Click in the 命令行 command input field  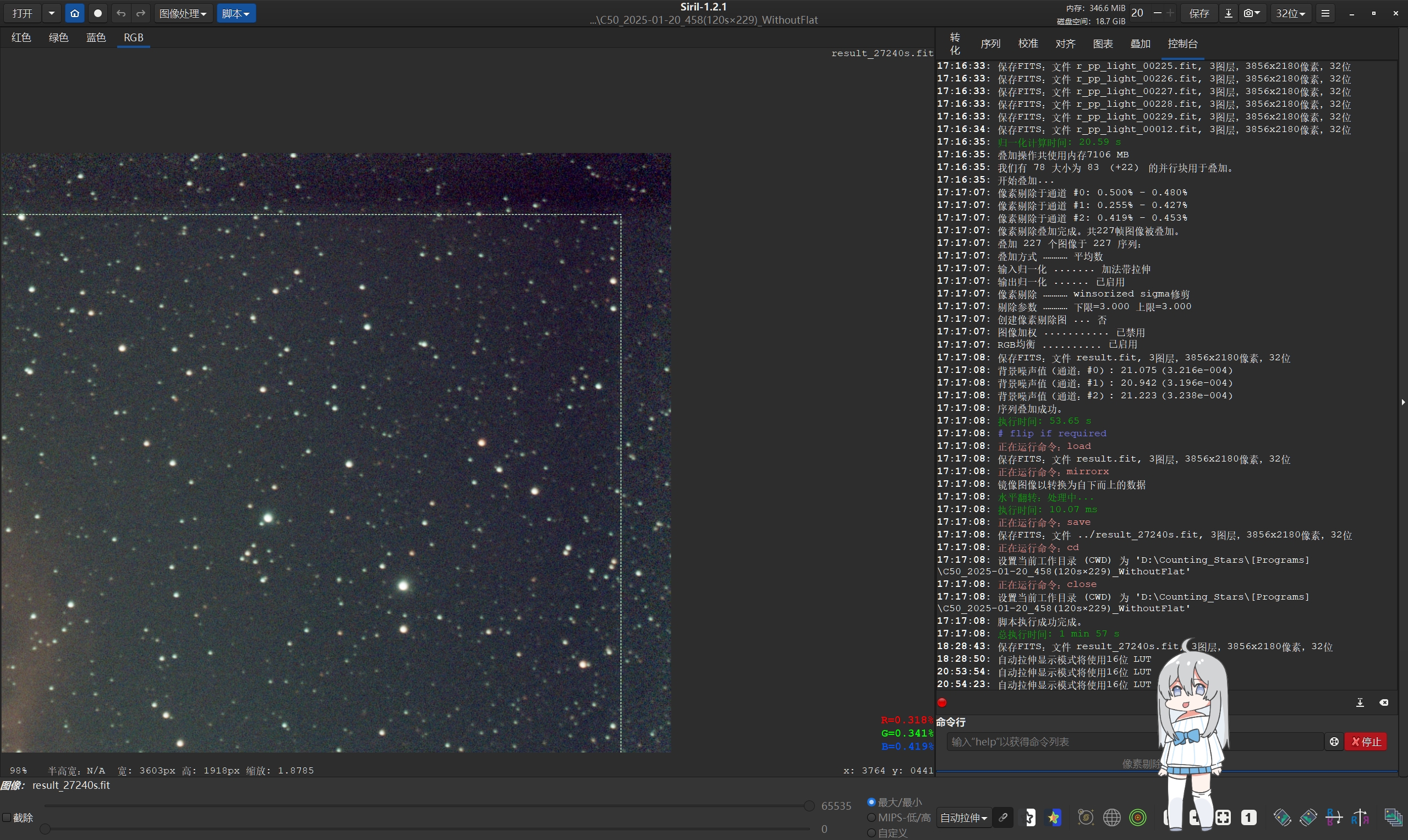point(1135,742)
